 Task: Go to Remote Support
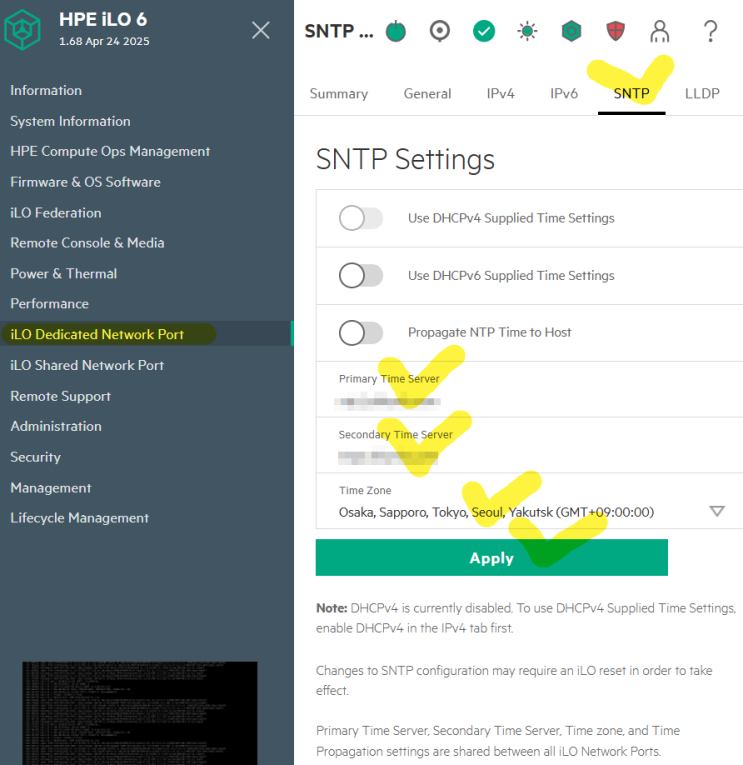click(60, 396)
